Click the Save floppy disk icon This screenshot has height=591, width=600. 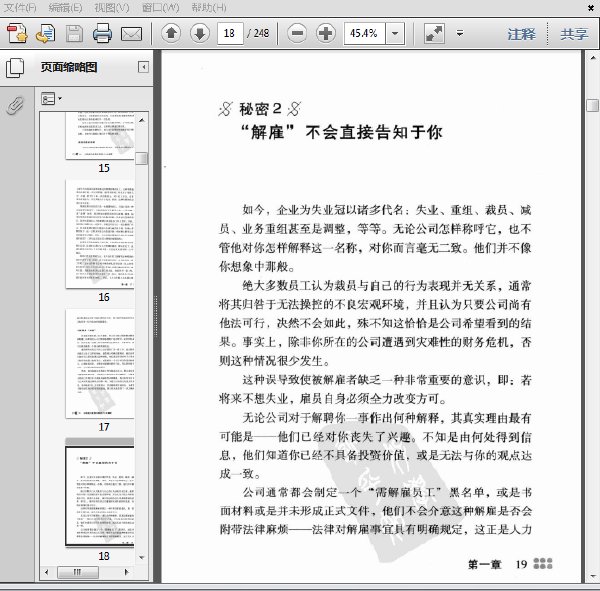pyautogui.click(x=74, y=34)
